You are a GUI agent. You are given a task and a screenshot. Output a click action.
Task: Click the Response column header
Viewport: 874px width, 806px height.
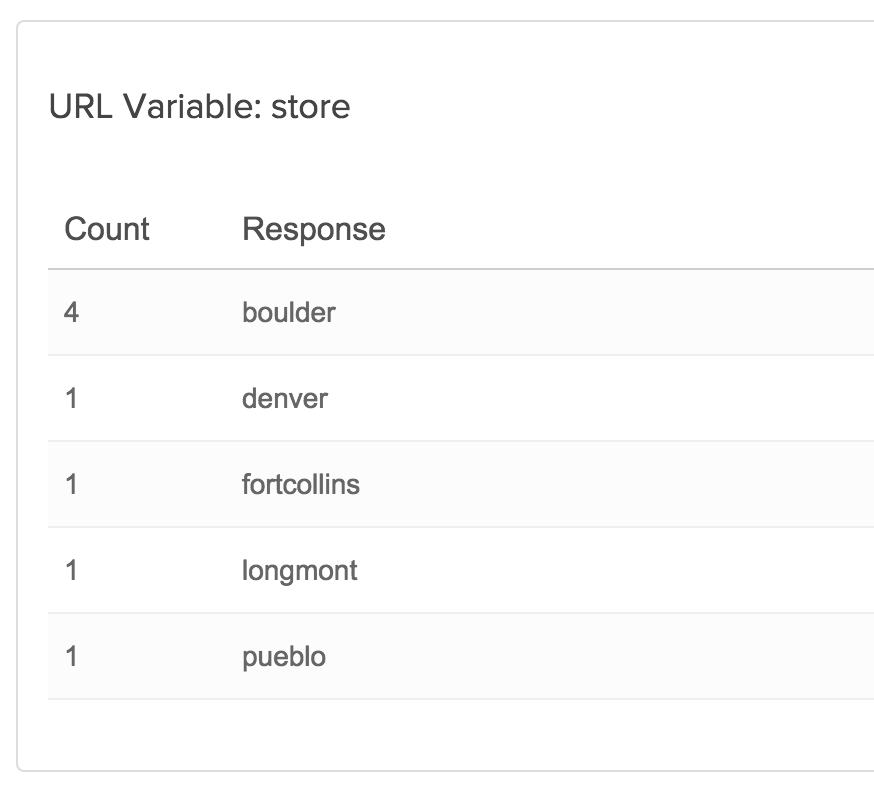314,229
